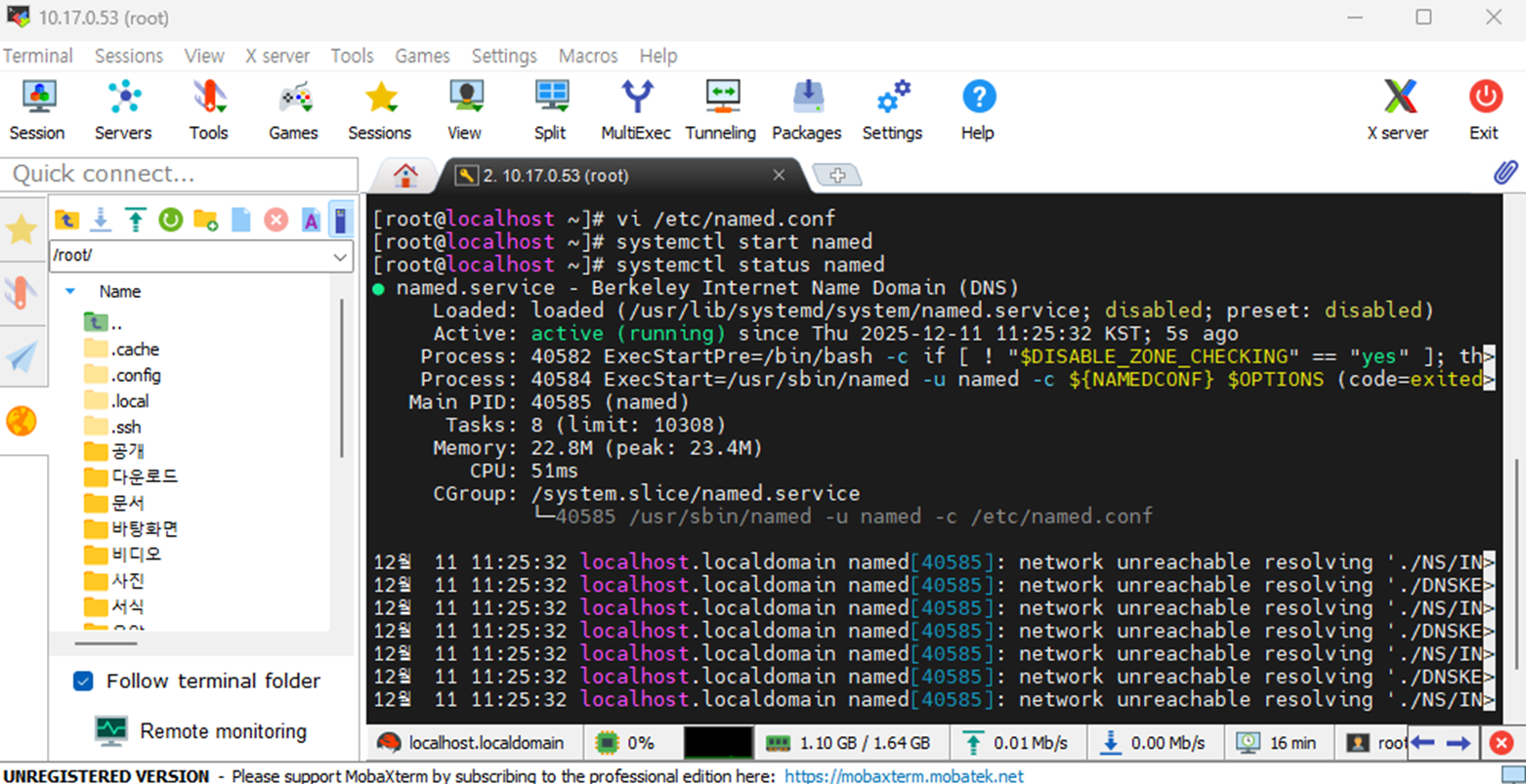Open the Sessions sidebar tab with the star
Viewport: 1526px width, 784px height.
[x=21, y=230]
